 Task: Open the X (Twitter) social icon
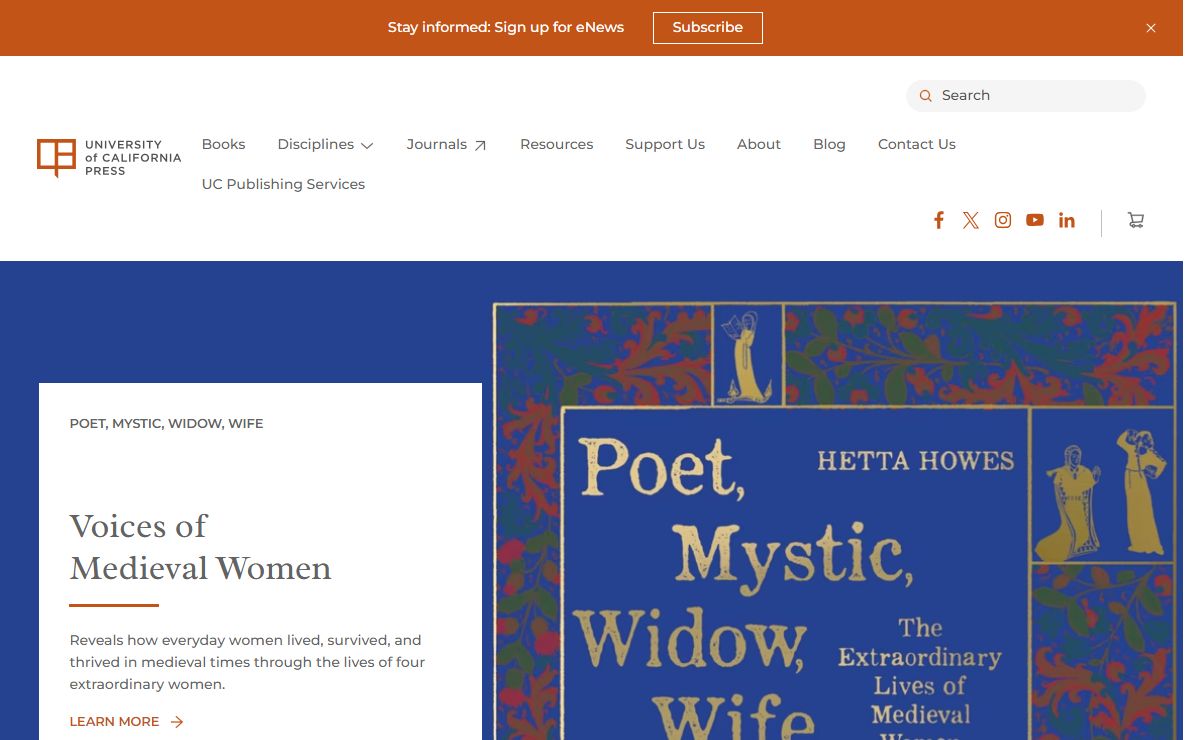(970, 220)
